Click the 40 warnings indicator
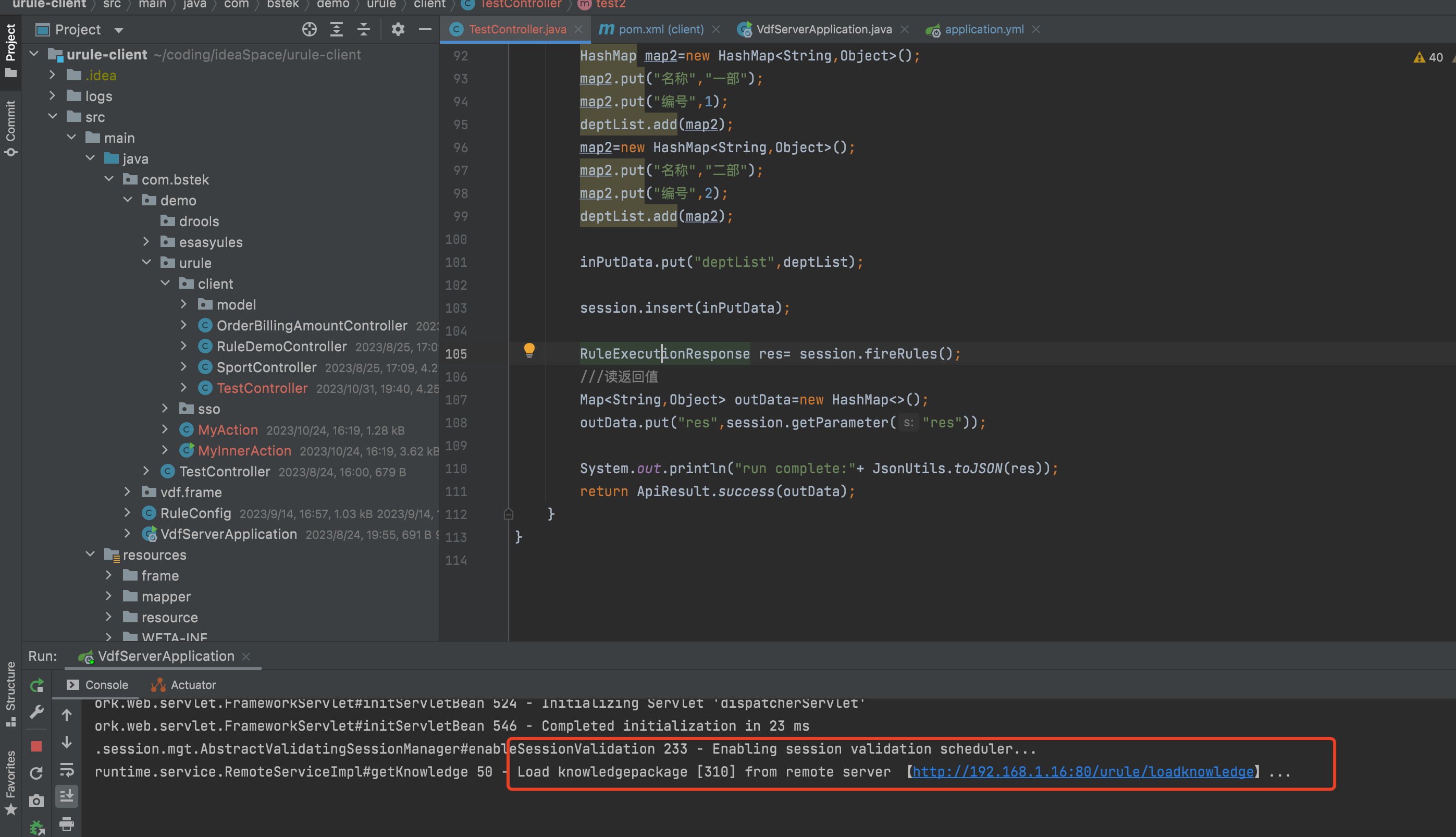Screen dimensions: 1456x837 pos(1428,57)
